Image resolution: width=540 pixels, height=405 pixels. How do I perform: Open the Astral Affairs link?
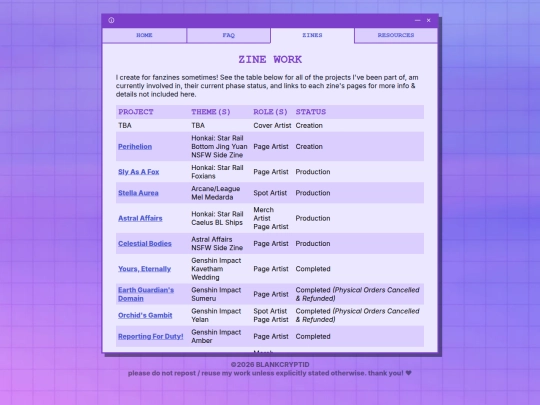click(140, 218)
